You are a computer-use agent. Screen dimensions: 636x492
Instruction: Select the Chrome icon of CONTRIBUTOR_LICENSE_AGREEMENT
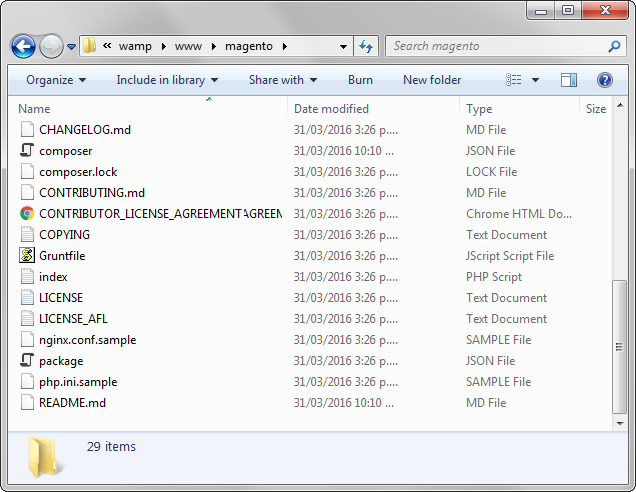(x=27, y=214)
